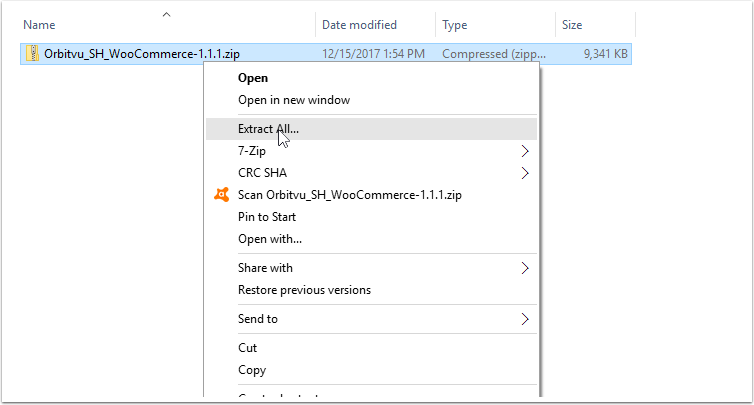Open the Share with submenu entry
Screen dimensions: 754x405
click(x=371, y=268)
